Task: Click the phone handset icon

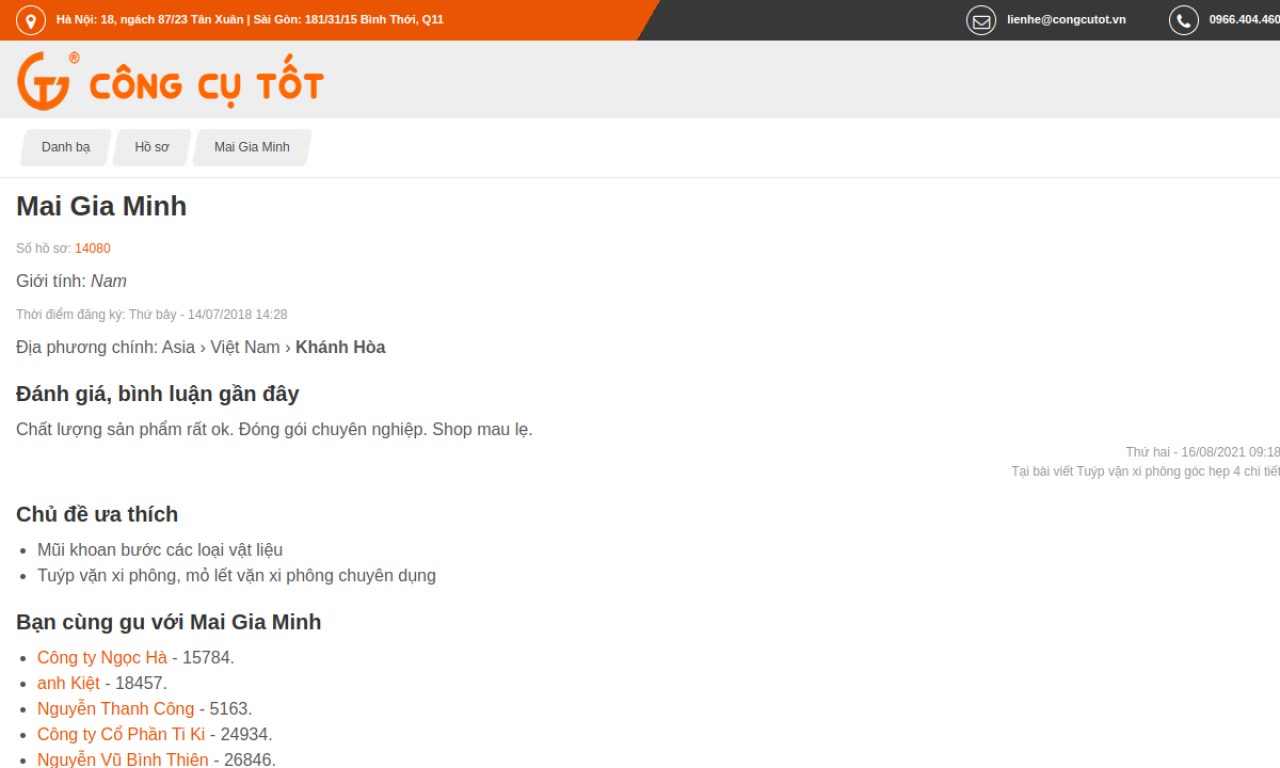Action: coord(1183,20)
